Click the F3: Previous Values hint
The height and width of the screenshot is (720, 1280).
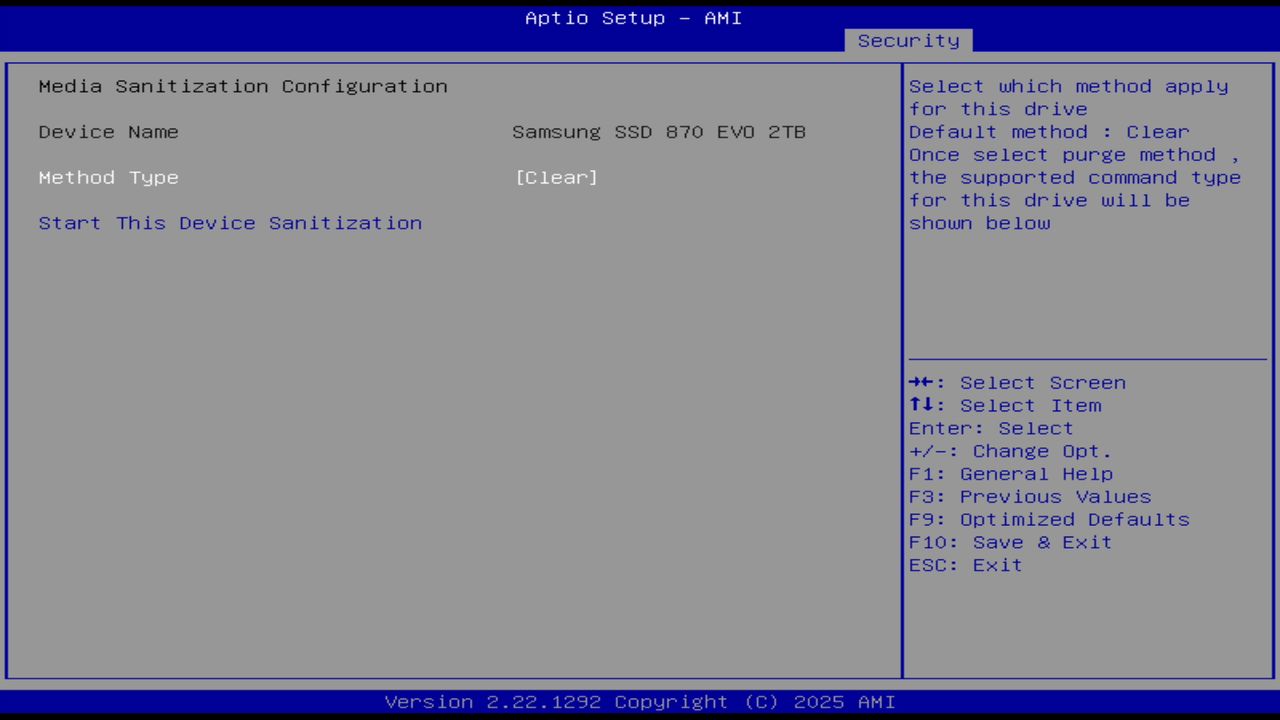[1030, 497]
